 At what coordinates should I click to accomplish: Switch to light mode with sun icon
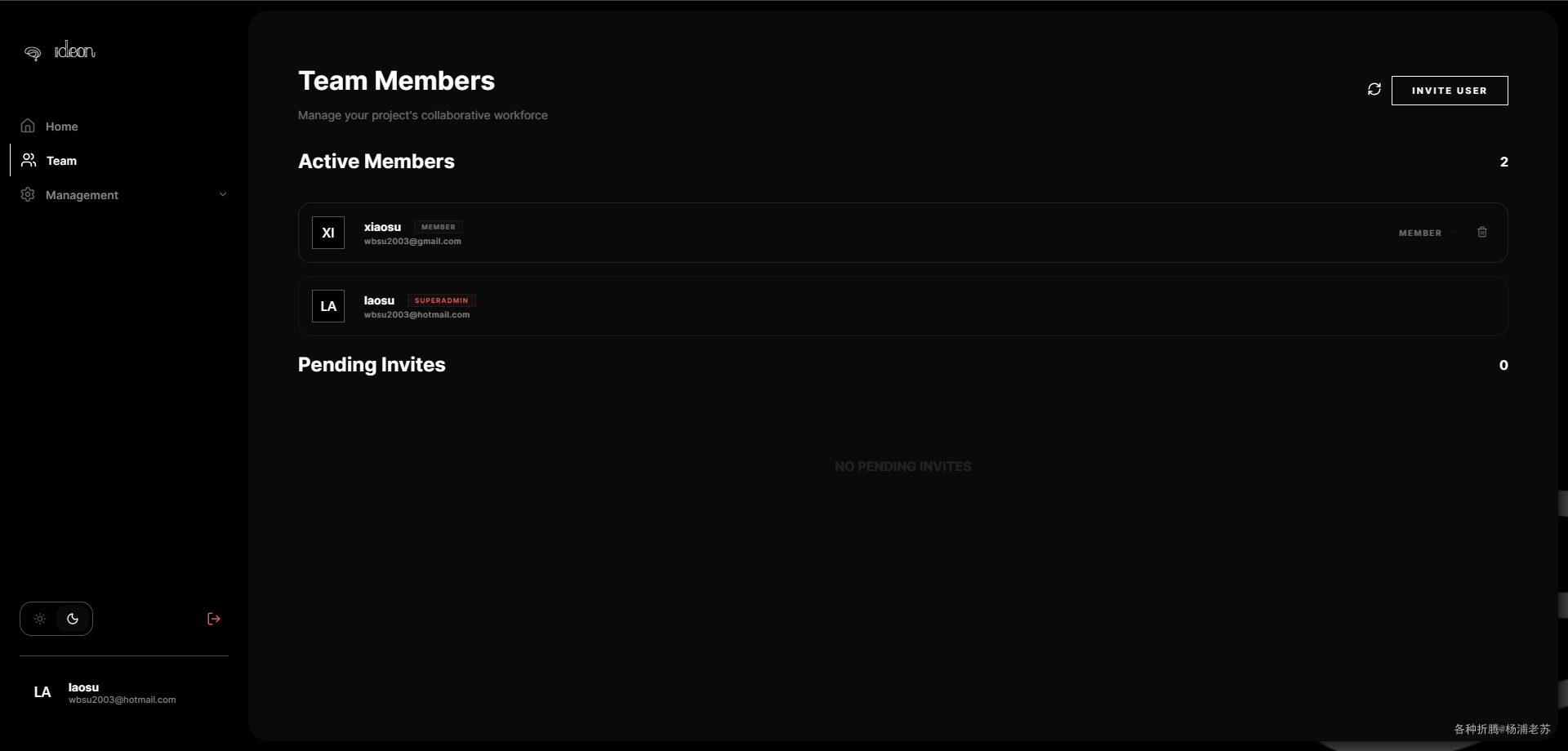39,619
